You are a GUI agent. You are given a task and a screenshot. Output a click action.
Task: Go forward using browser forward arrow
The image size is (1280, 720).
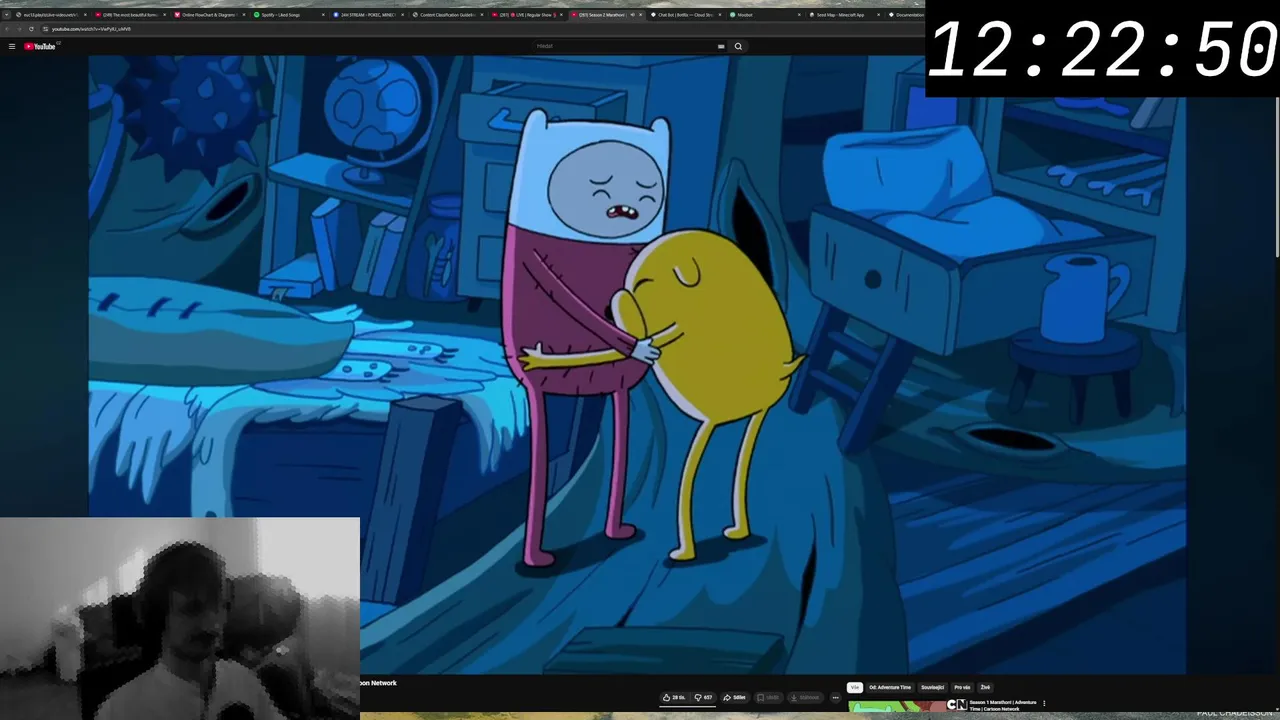pos(19,29)
